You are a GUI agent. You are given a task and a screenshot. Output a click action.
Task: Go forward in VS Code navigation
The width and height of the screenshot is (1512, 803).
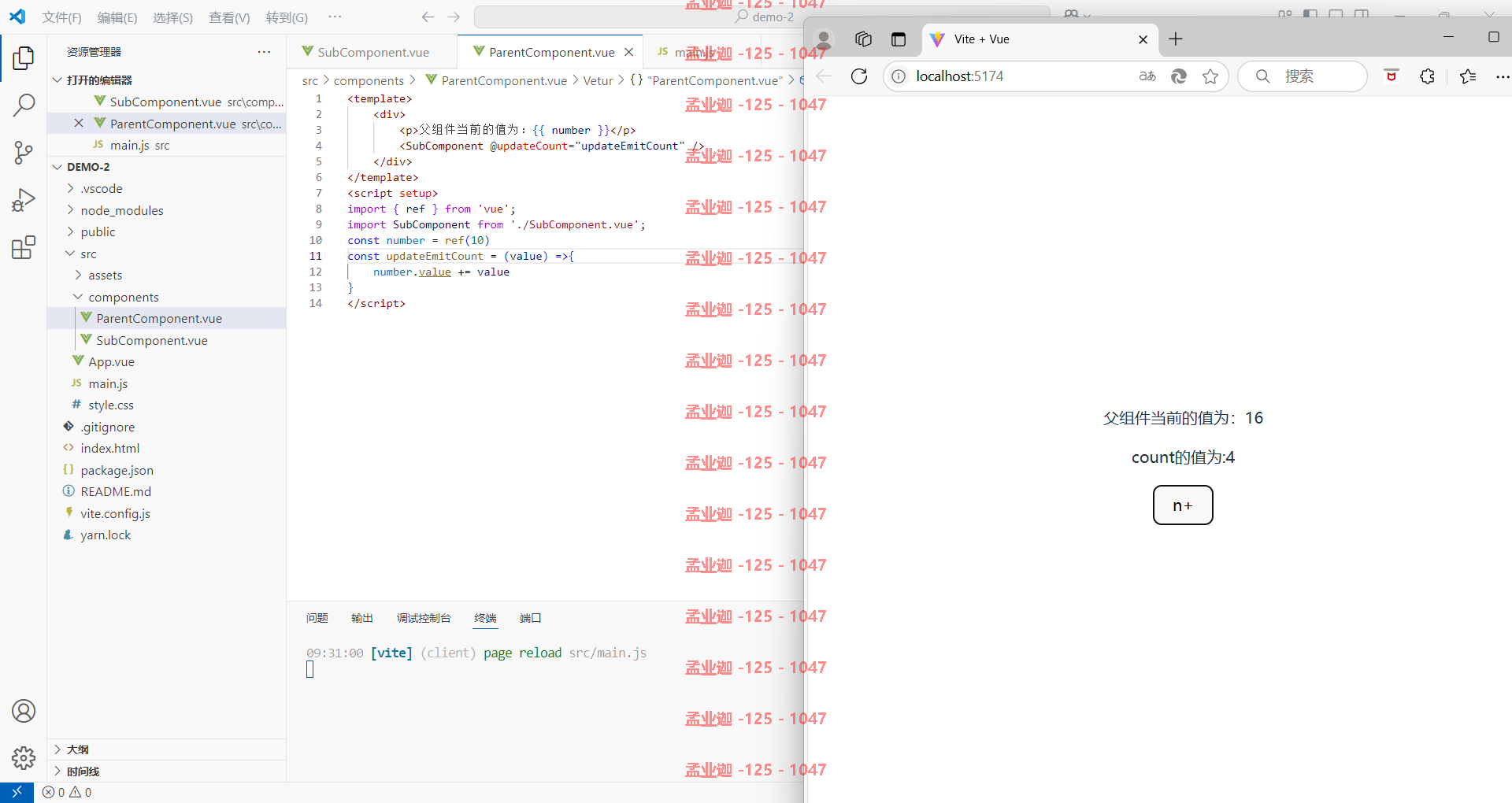[x=454, y=17]
